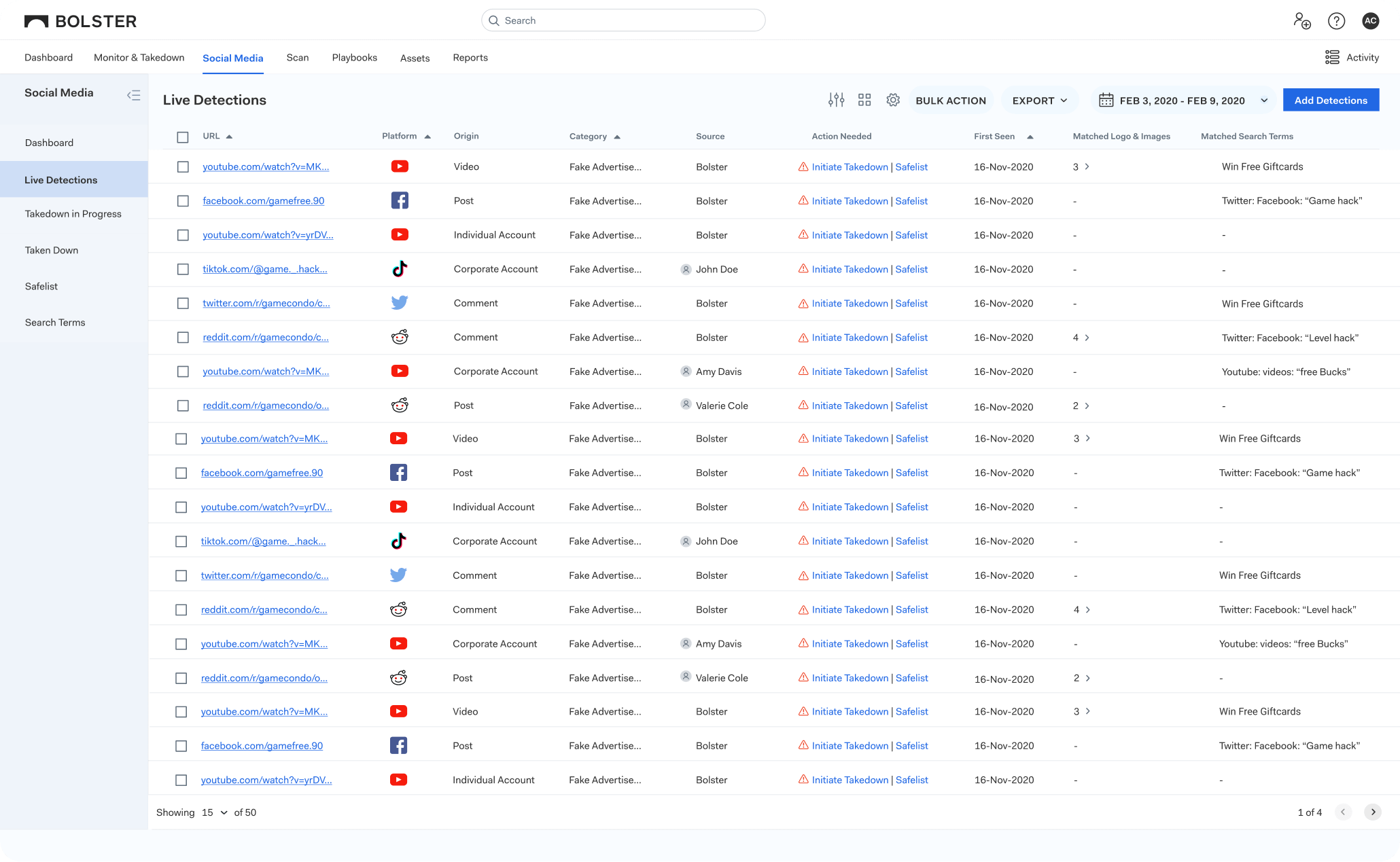Tick the select-all header checkbox

183,137
